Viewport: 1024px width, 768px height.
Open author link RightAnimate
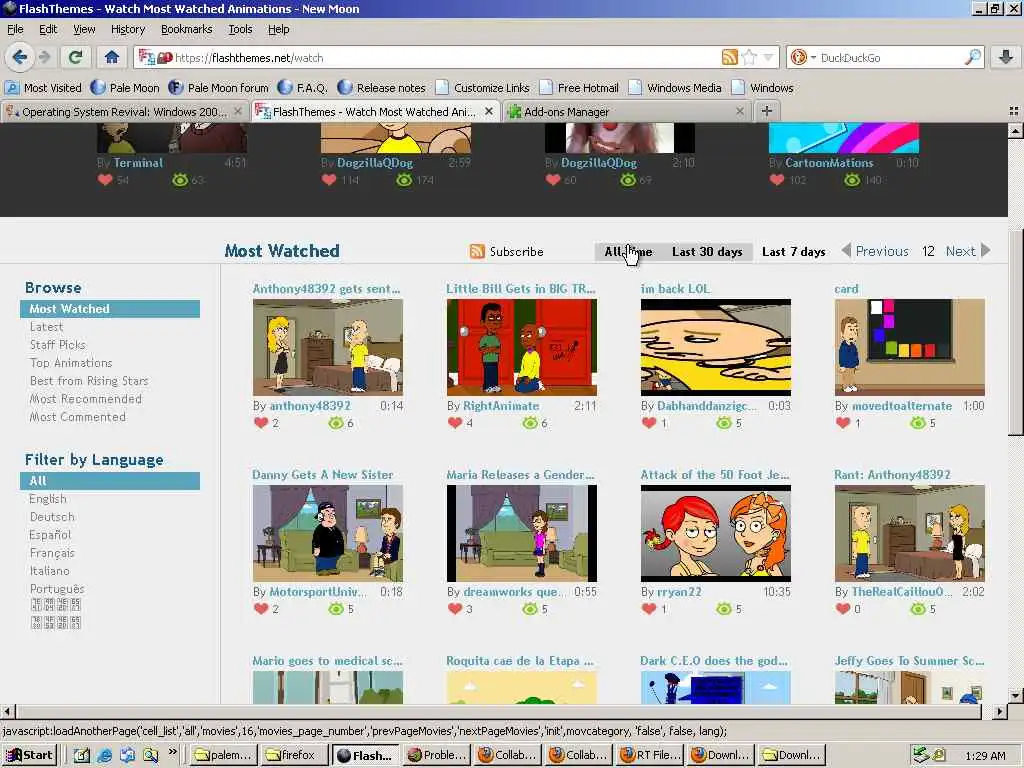pyautogui.click(x=501, y=406)
